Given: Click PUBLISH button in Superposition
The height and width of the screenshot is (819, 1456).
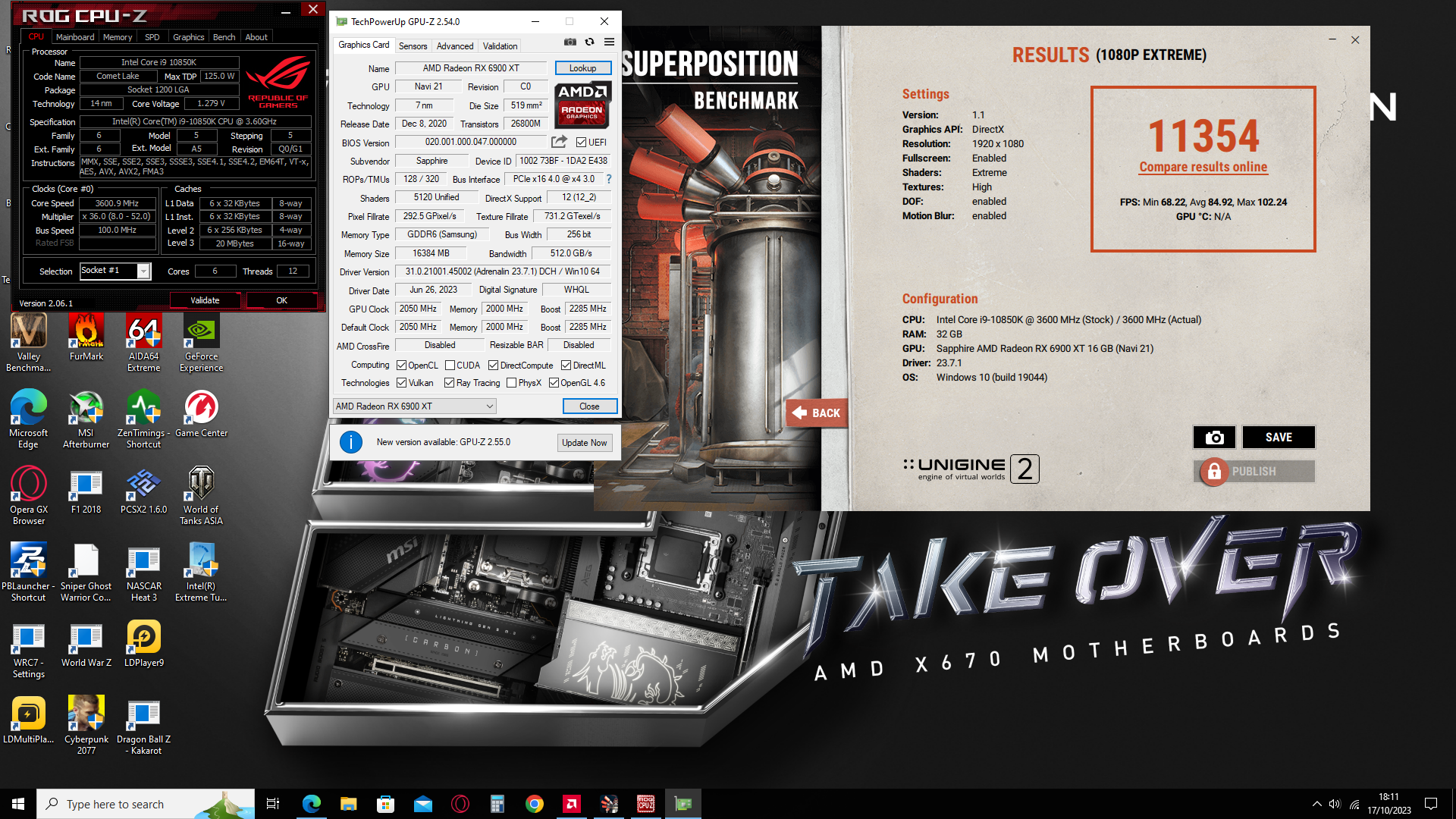Looking at the screenshot, I should (1254, 472).
